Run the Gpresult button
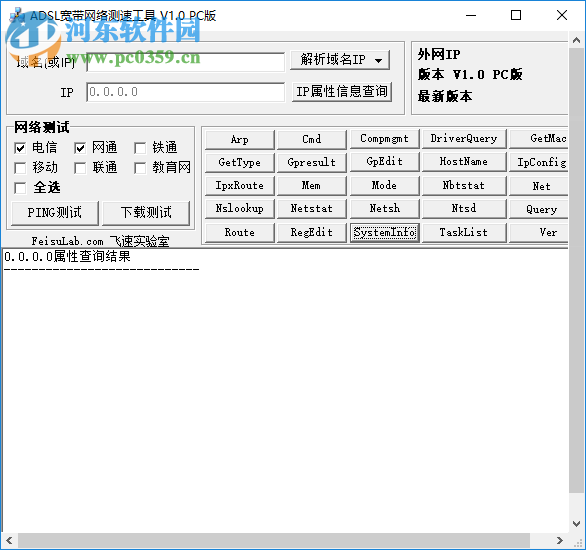 tap(312, 163)
